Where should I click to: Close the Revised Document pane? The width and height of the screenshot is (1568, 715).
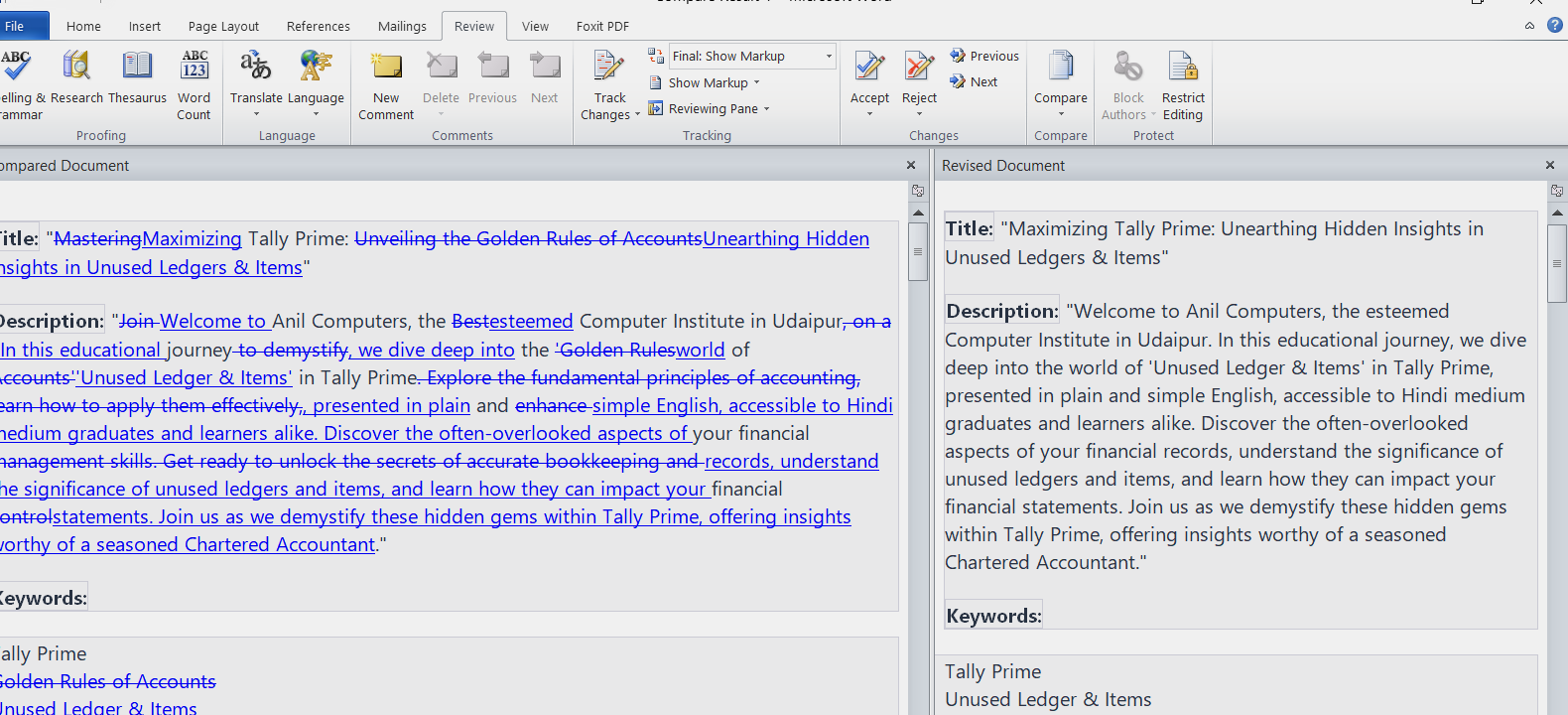point(1550,166)
